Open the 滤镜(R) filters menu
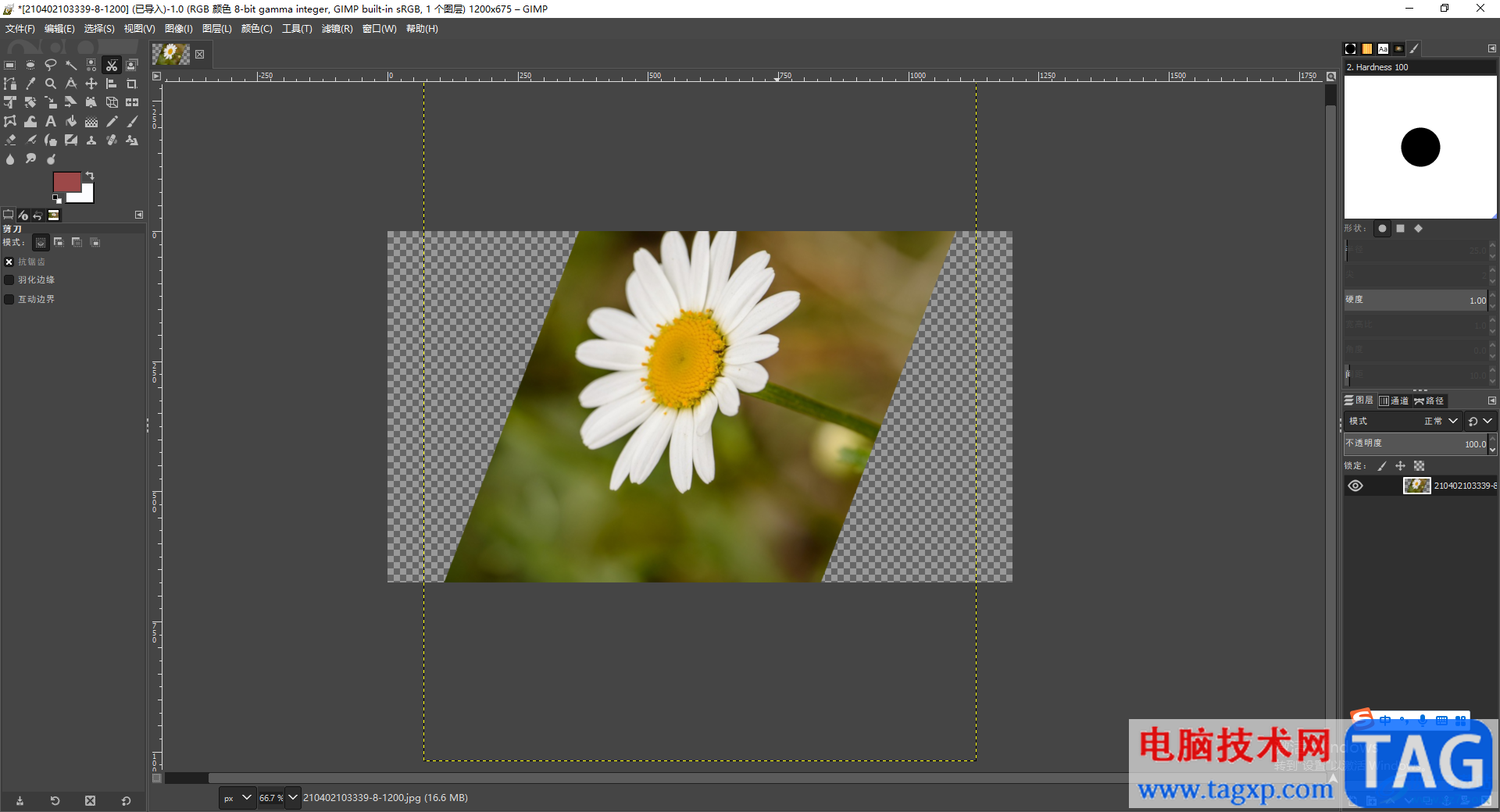This screenshot has height=812, width=1500. pyautogui.click(x=337, y=29)
